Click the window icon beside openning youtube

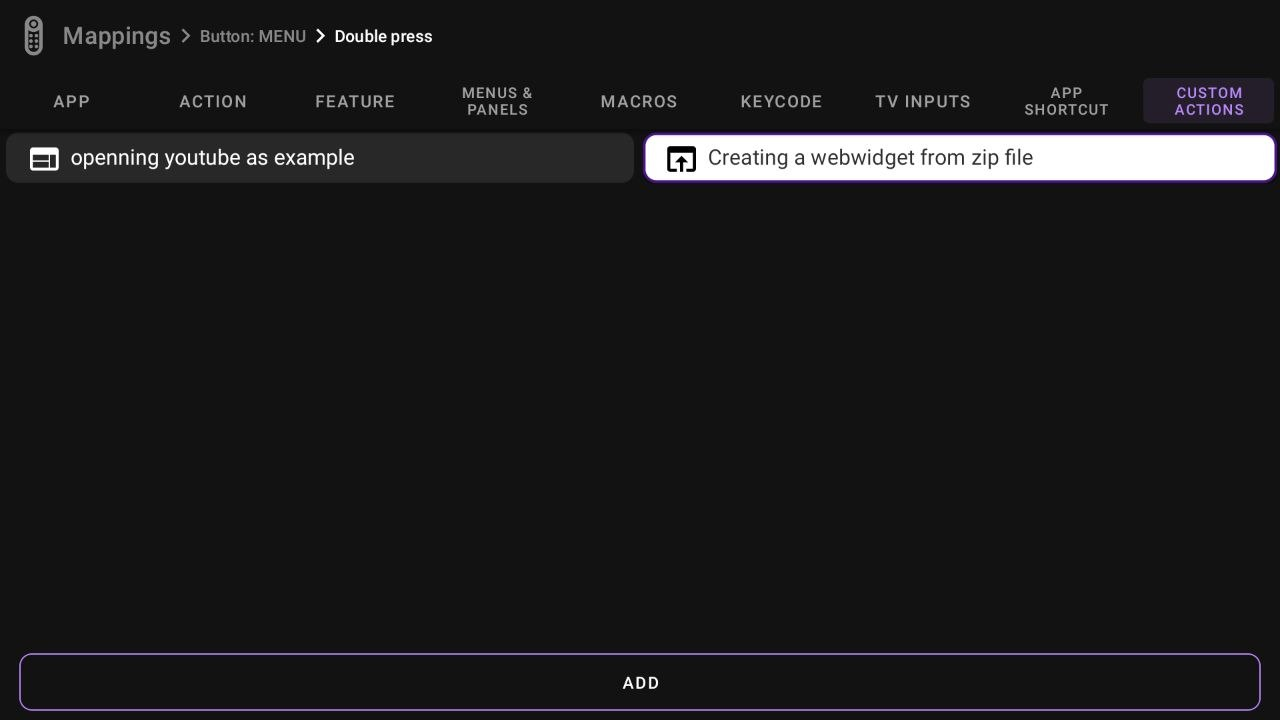pyautogui.click(x=44, y=158)
